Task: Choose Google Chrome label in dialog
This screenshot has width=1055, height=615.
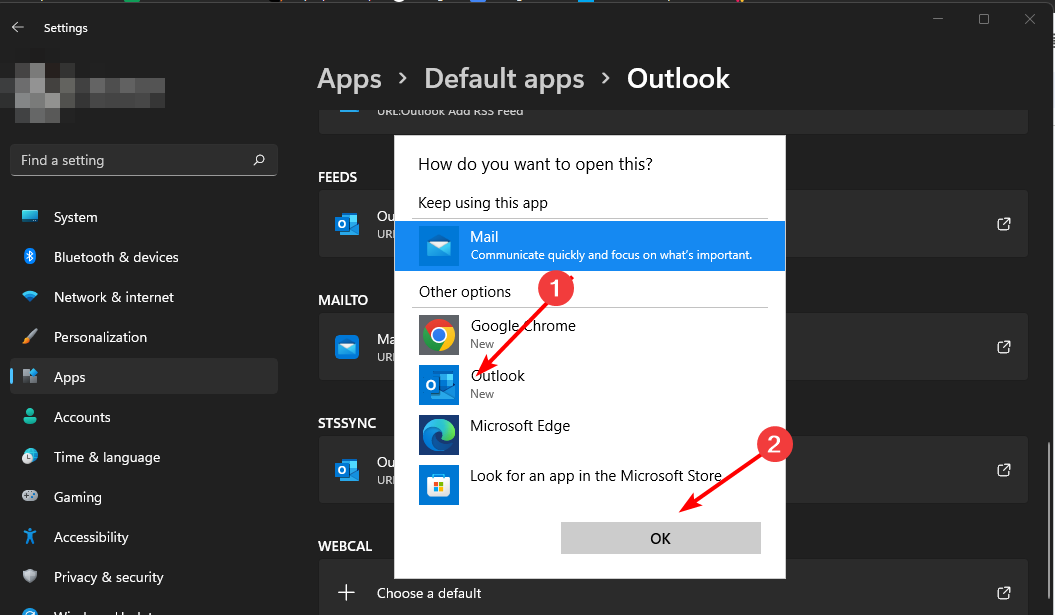Action: pos(523,326)
